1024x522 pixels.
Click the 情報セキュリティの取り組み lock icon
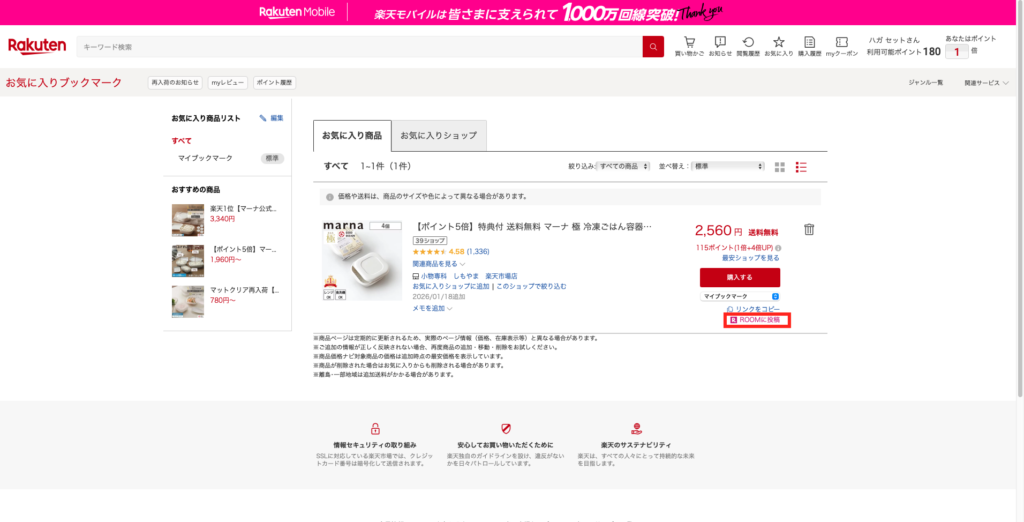click(x=375, y=429)
